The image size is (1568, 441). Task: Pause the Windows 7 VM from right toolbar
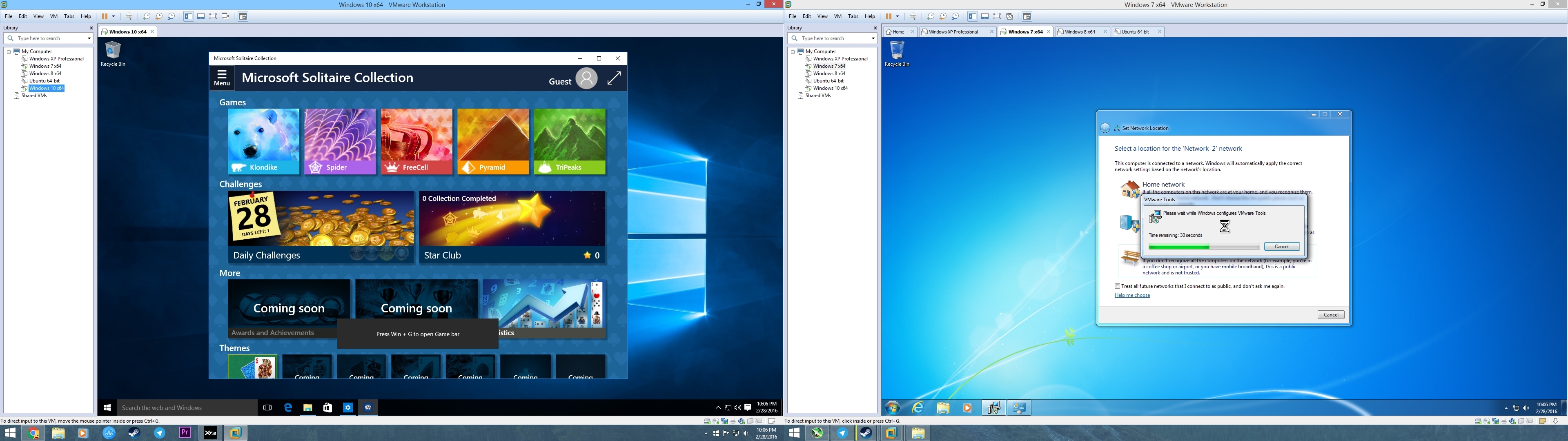(889, 16)
